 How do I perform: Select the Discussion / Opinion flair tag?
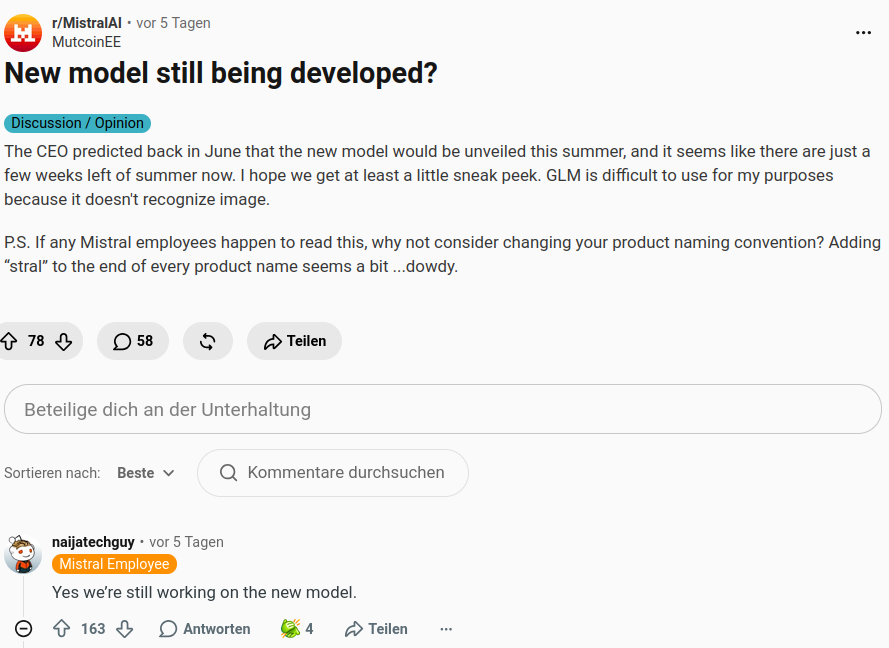pos(77,123)
